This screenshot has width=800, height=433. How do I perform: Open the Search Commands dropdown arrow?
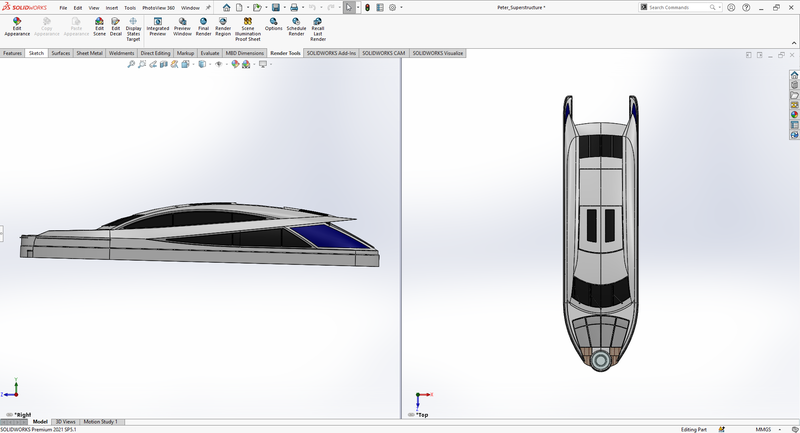719,8
